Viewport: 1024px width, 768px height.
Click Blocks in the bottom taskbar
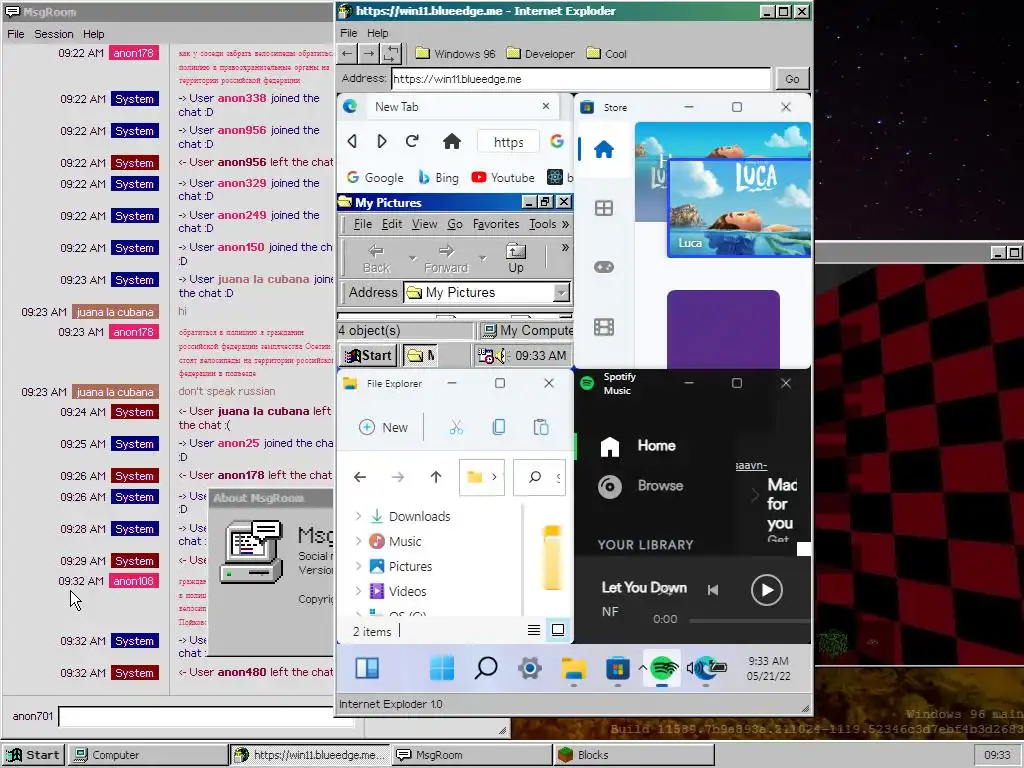[633, 755]
